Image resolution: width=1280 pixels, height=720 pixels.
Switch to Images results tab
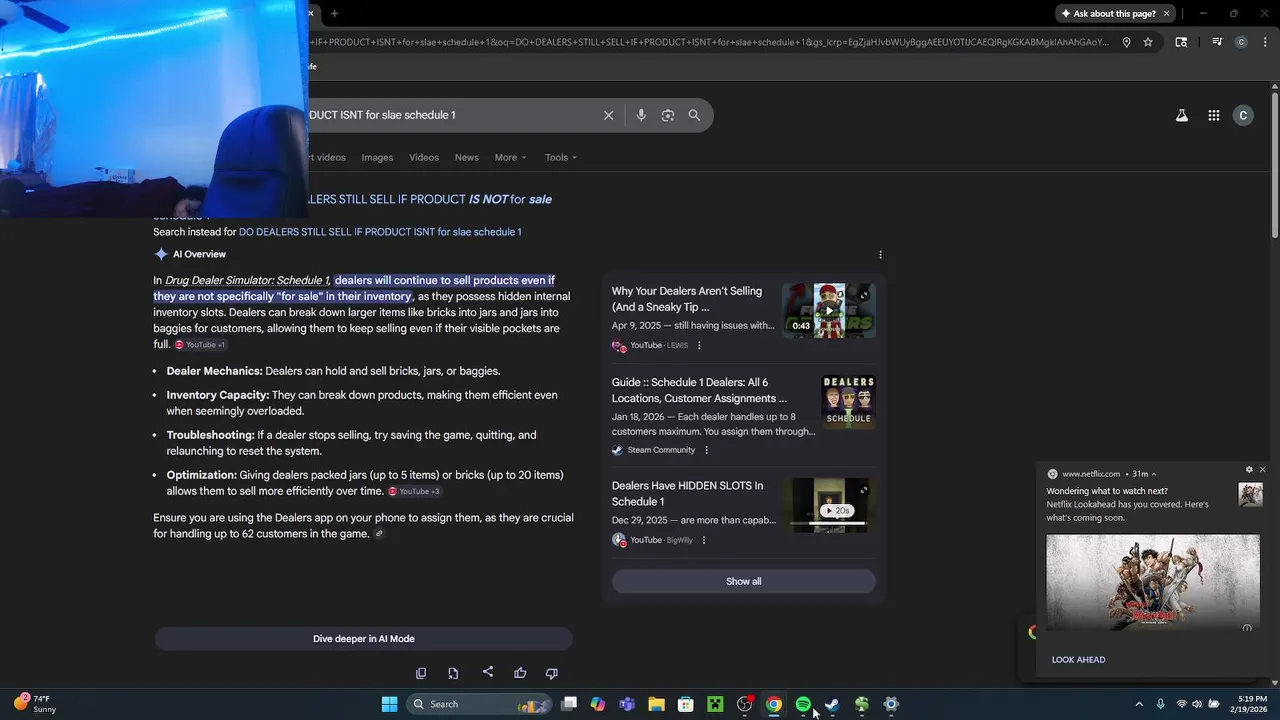point(377,157)
